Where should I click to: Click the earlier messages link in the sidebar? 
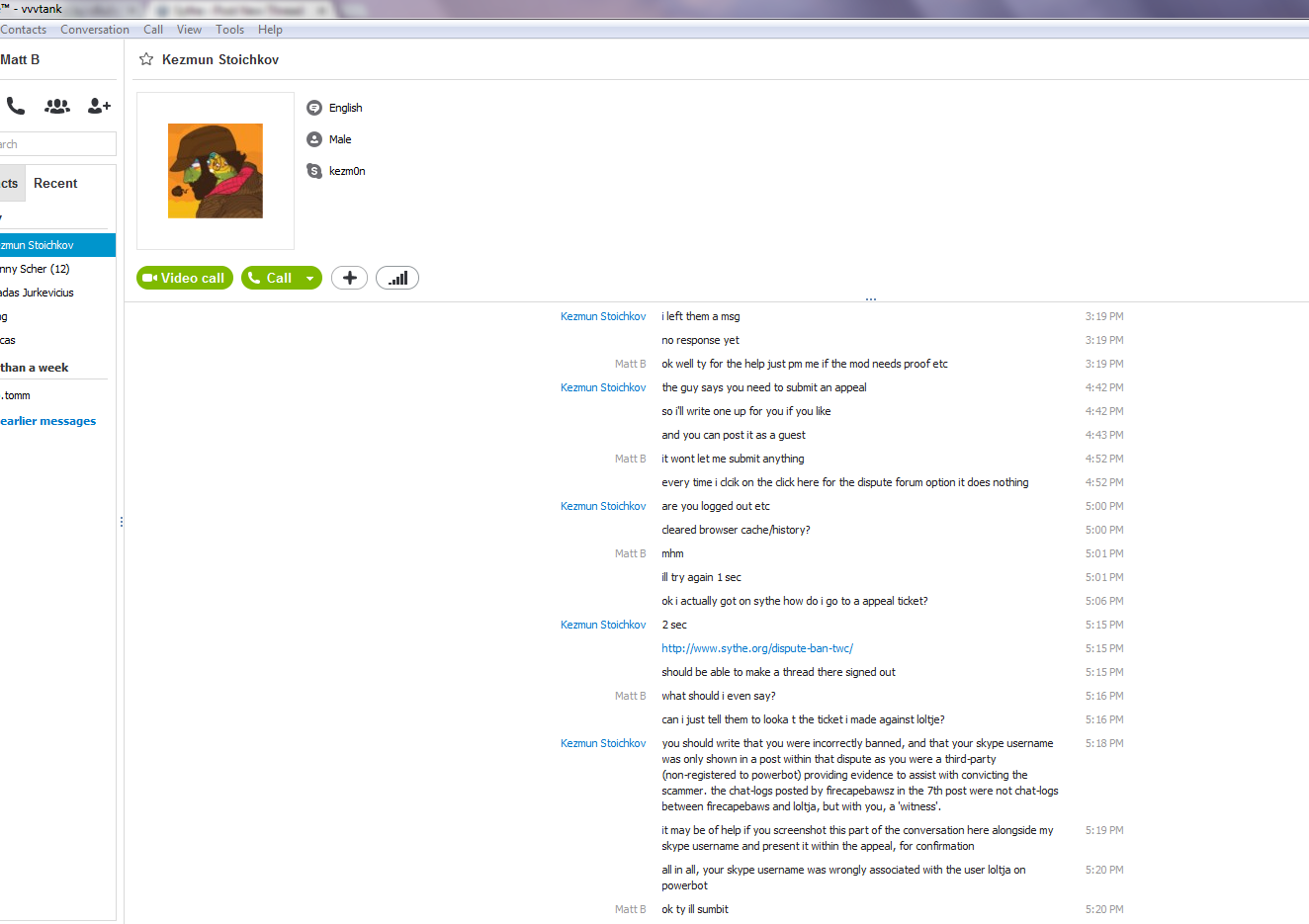pyautogui.click(x=48, y=421)
